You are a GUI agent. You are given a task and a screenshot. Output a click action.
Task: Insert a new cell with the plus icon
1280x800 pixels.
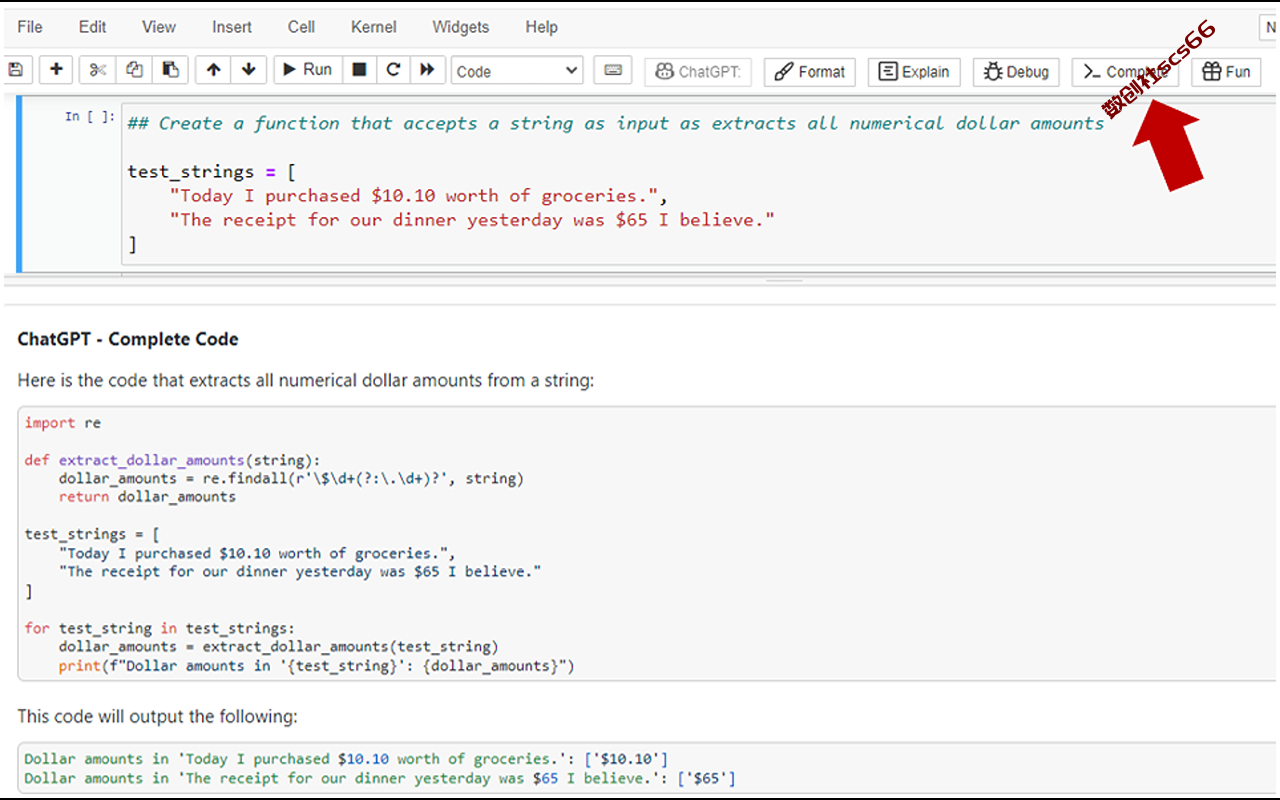[x=56, y=70]
